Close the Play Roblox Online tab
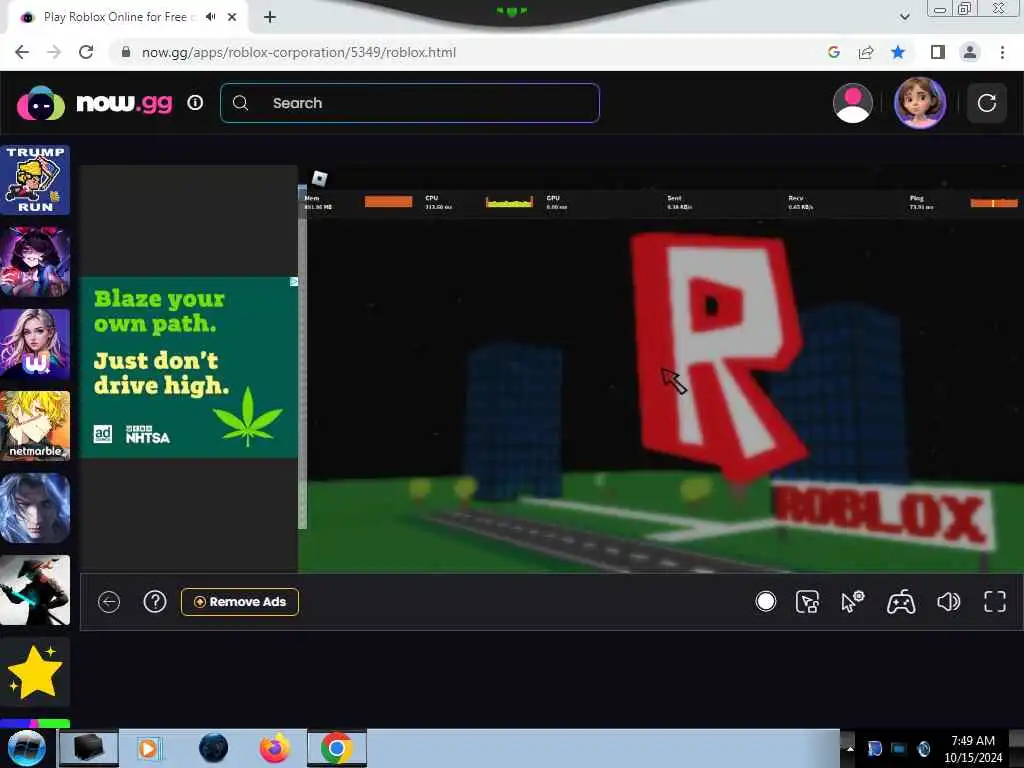The image size is (1024, 768). (232, 17)
